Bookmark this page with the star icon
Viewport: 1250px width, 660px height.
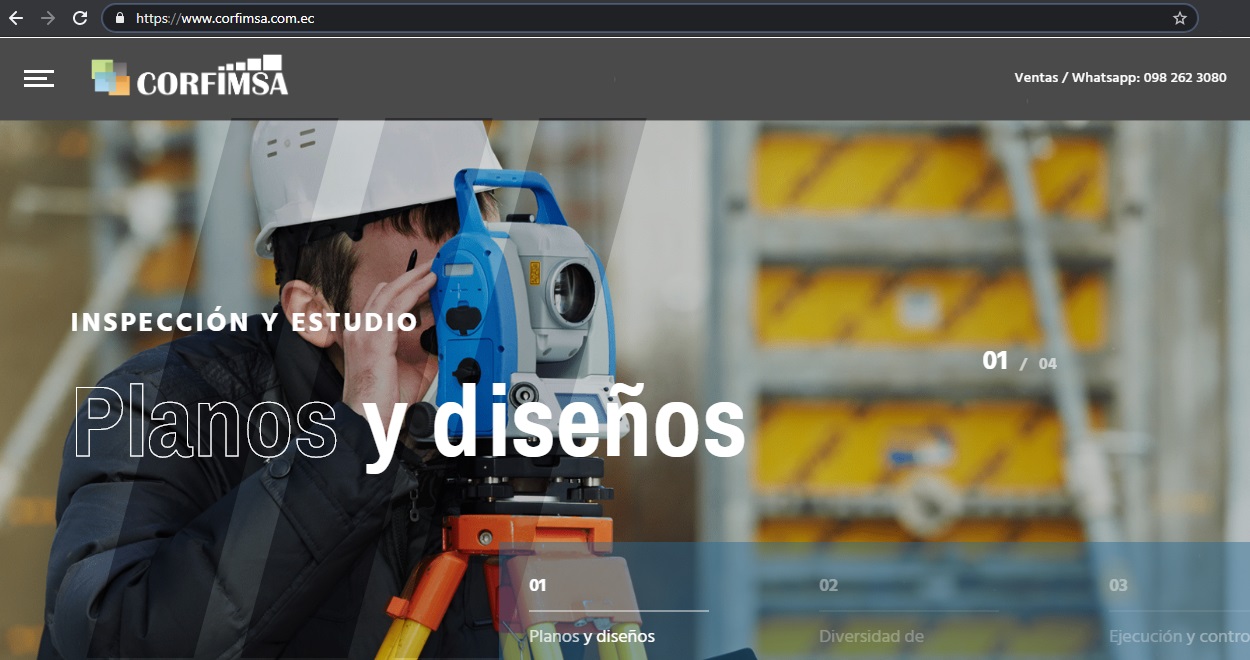[x=1180, y=18]
